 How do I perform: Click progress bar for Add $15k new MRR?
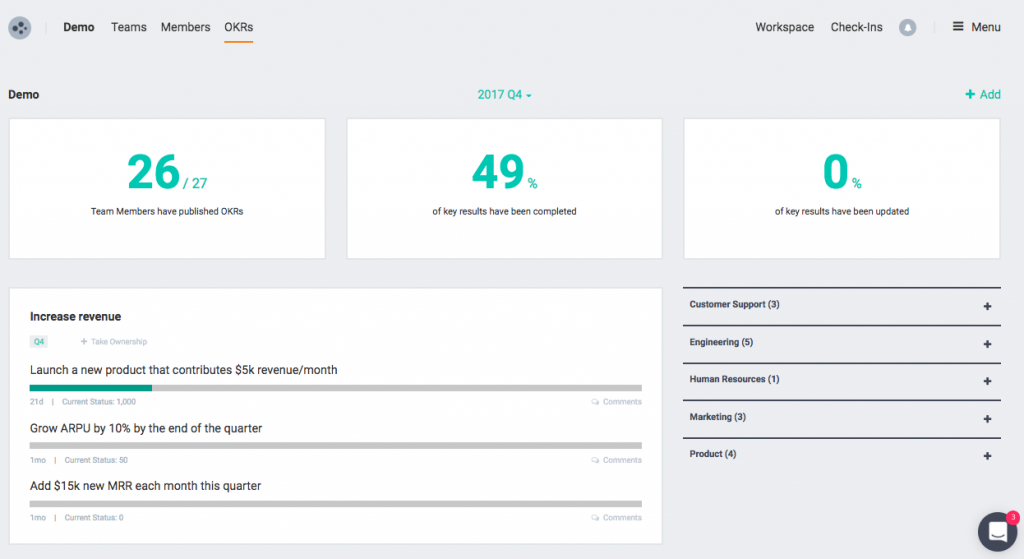(336, 504)
